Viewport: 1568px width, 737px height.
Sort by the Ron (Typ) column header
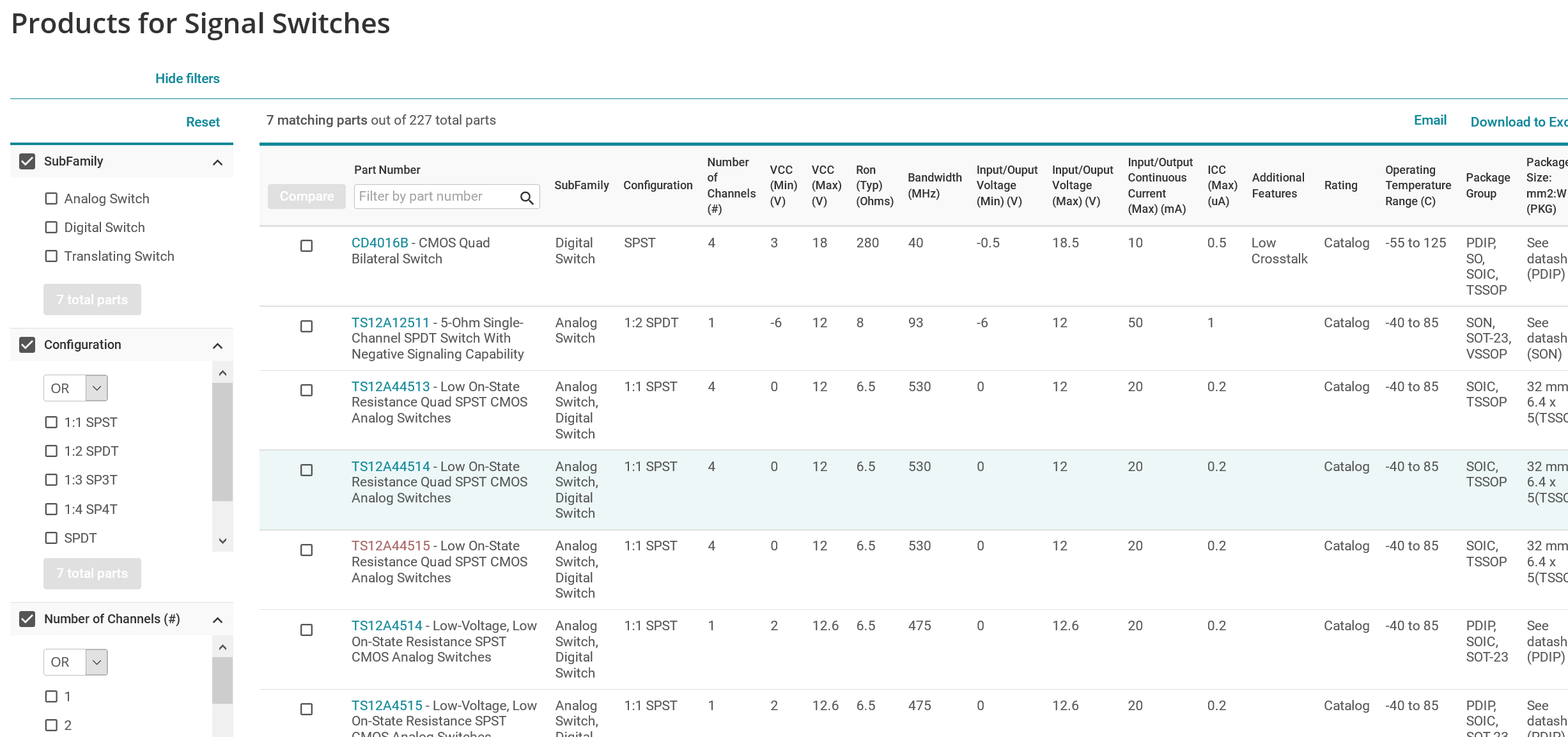pyautogui.click(x=874, y=185)
